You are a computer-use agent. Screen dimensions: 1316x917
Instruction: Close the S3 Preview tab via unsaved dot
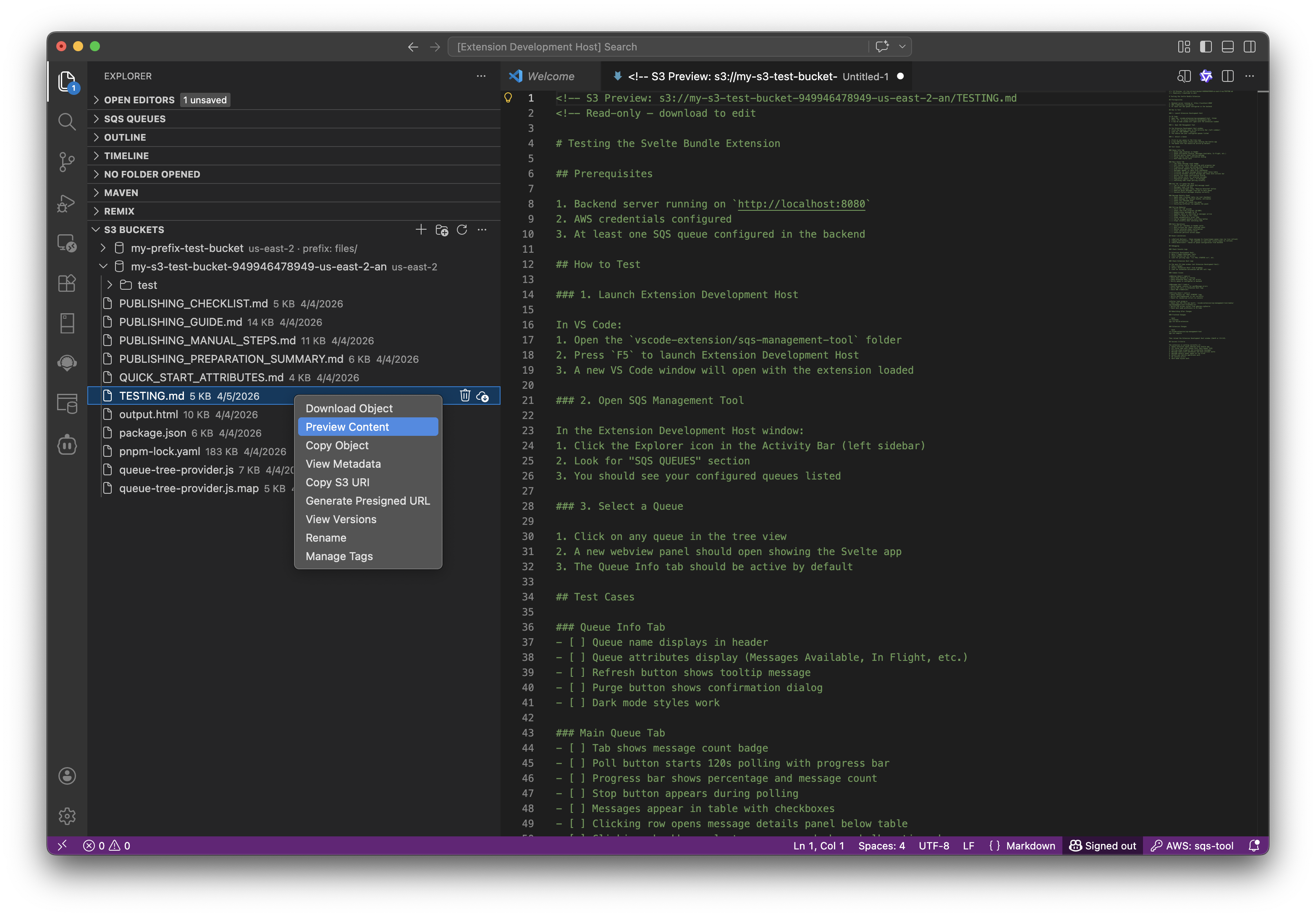[900, 76]
